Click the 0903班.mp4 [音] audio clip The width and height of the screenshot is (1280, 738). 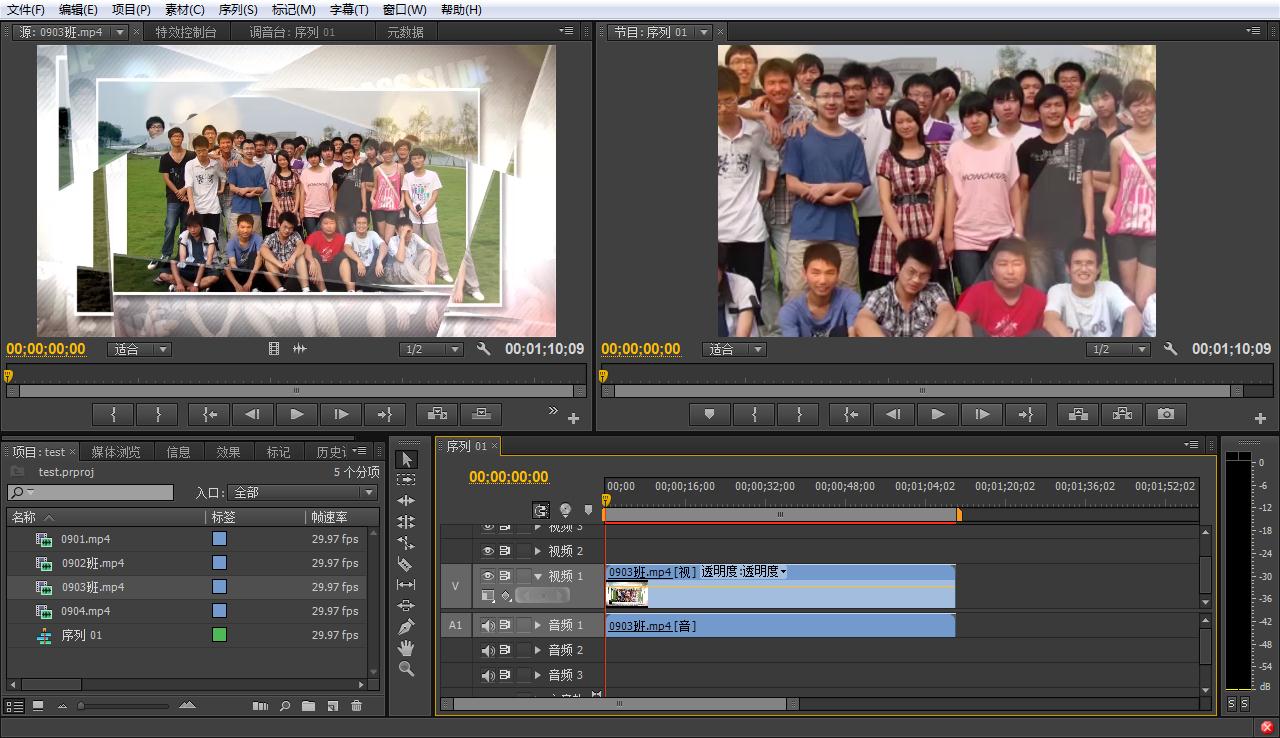point(780,626)
